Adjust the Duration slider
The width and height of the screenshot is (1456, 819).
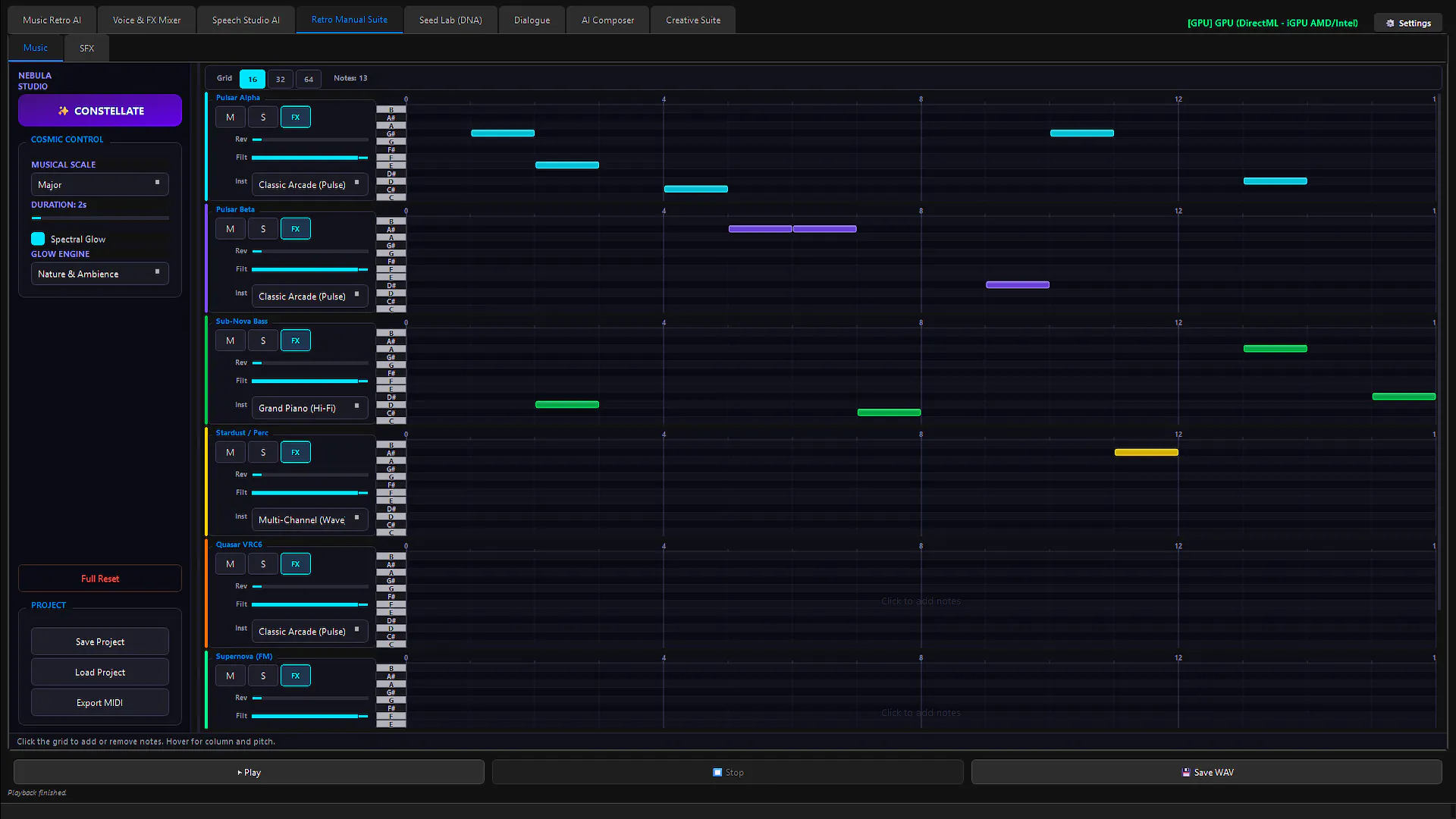click(x=99, y=218)
